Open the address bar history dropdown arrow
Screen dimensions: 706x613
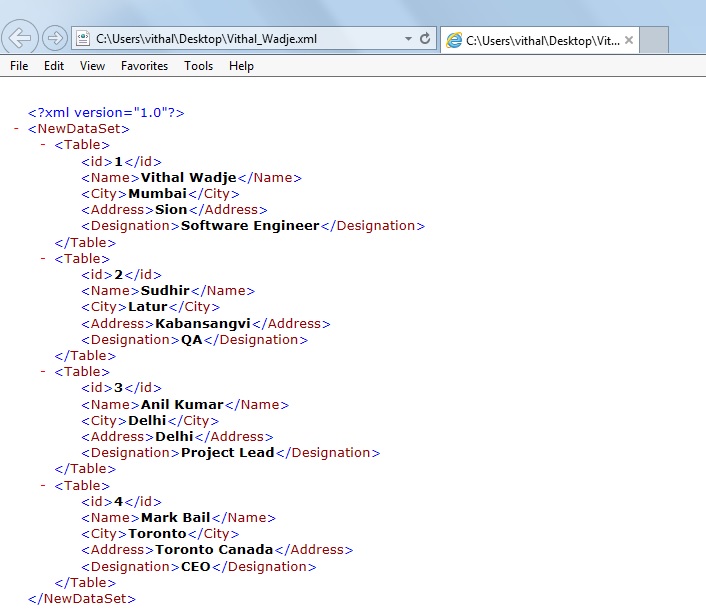tap(408, 39)
